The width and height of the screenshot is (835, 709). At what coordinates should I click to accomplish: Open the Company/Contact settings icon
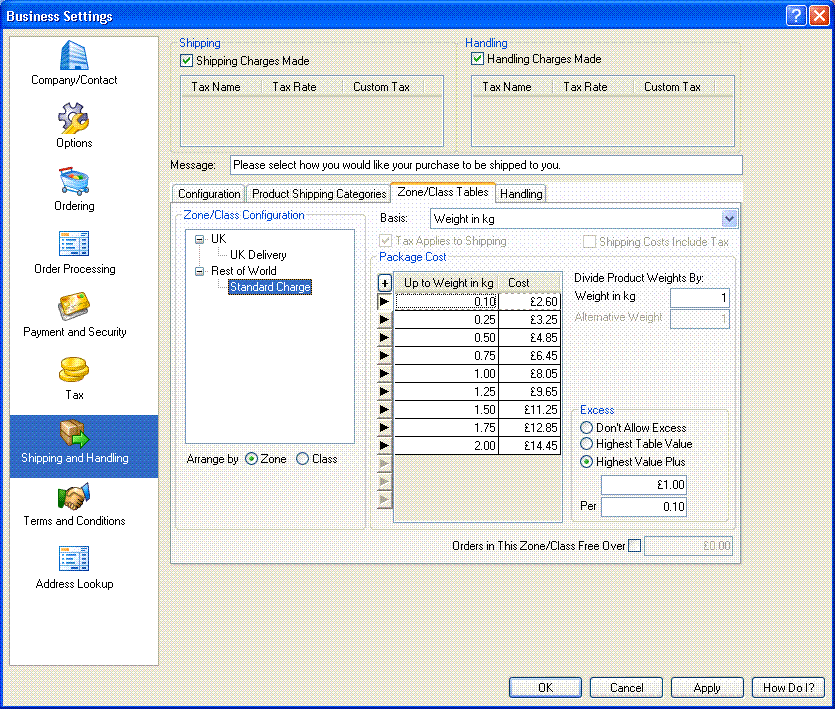click(x=74, y=57)
